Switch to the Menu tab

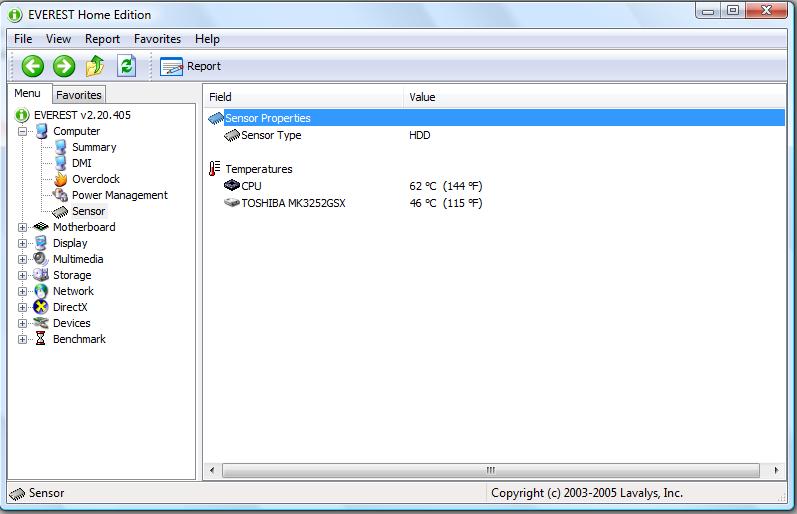coord(28,94)
